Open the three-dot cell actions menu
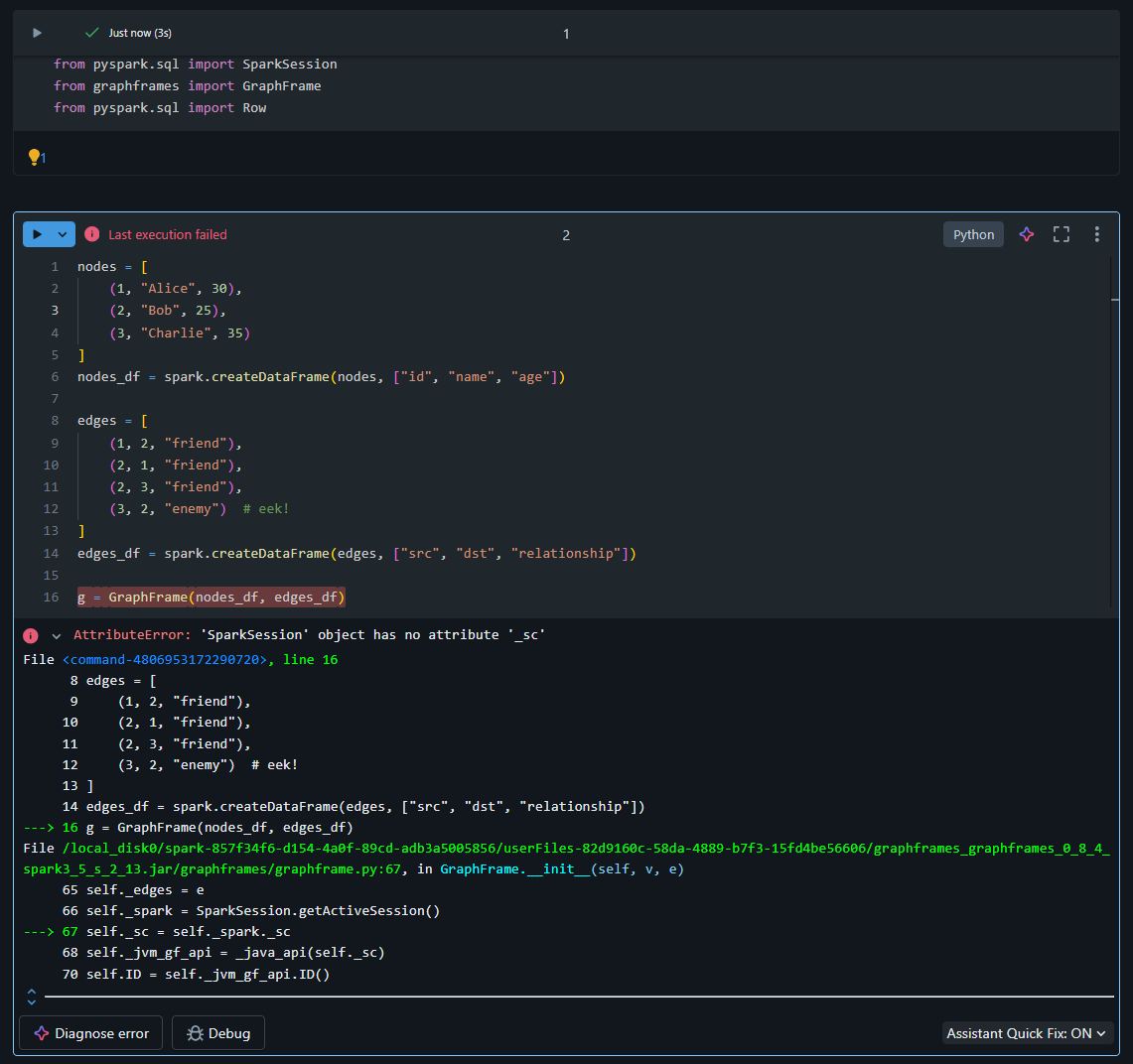This screenshot has width=1133, height=1064. click(1096, 234)
